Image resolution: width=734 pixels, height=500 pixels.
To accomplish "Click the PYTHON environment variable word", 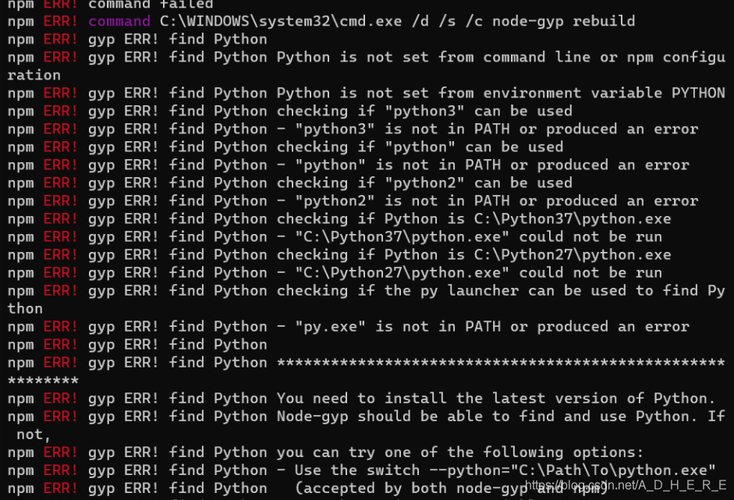I will pos(698,93).
